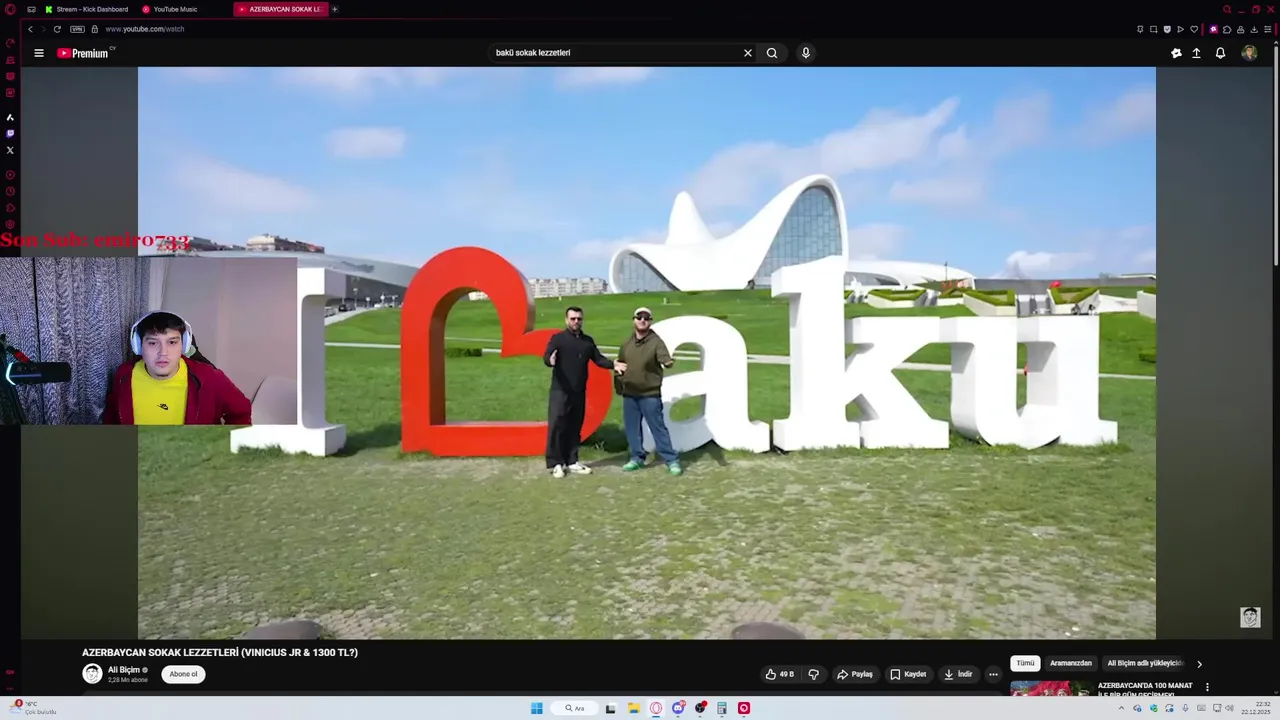Open the Windows Start menu

click(537, 708)
